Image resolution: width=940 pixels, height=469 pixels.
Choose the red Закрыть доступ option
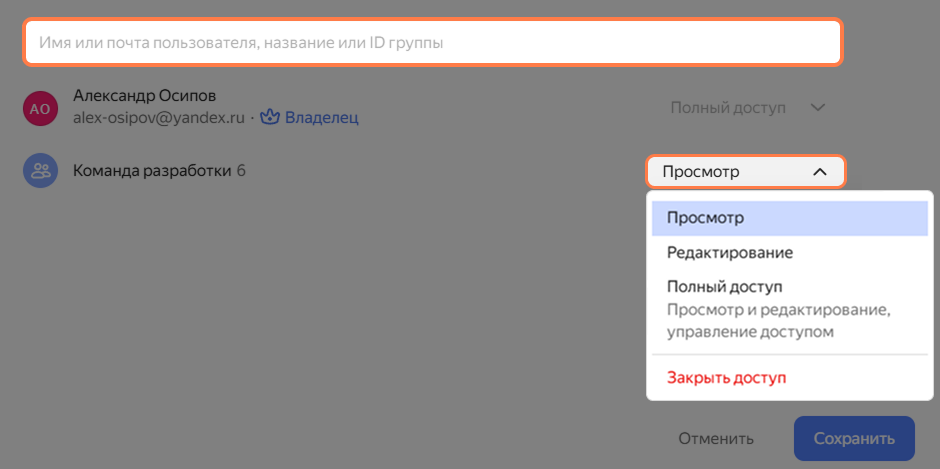(x=726, y=378)
